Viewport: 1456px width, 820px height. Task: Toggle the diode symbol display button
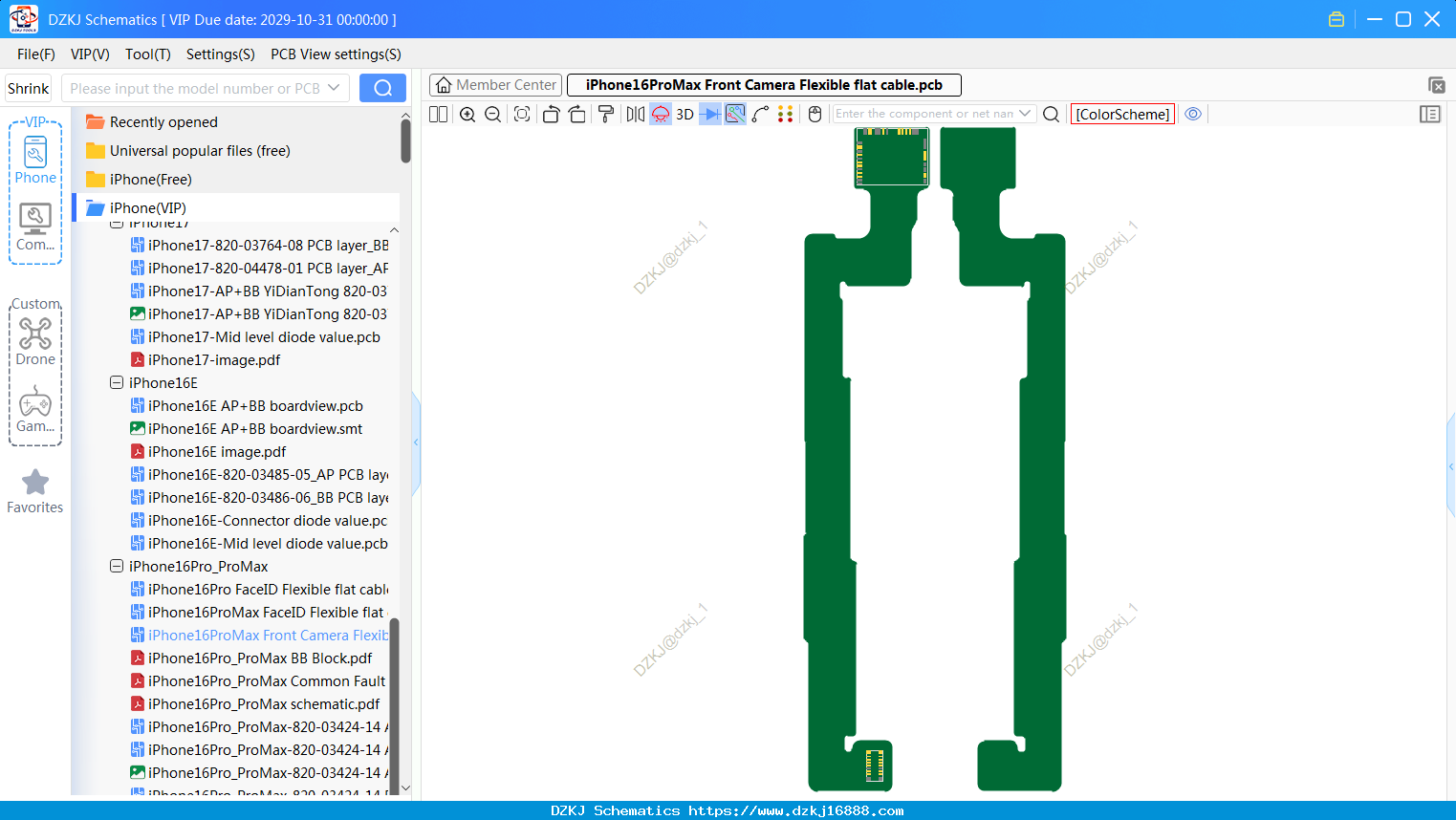pyautogui.click(x=710, y=115)
